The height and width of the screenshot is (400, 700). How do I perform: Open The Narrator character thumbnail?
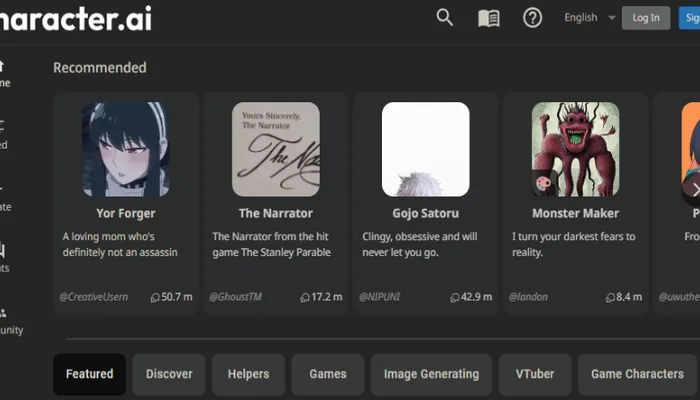pyautogui.click(x=276, y=149)
